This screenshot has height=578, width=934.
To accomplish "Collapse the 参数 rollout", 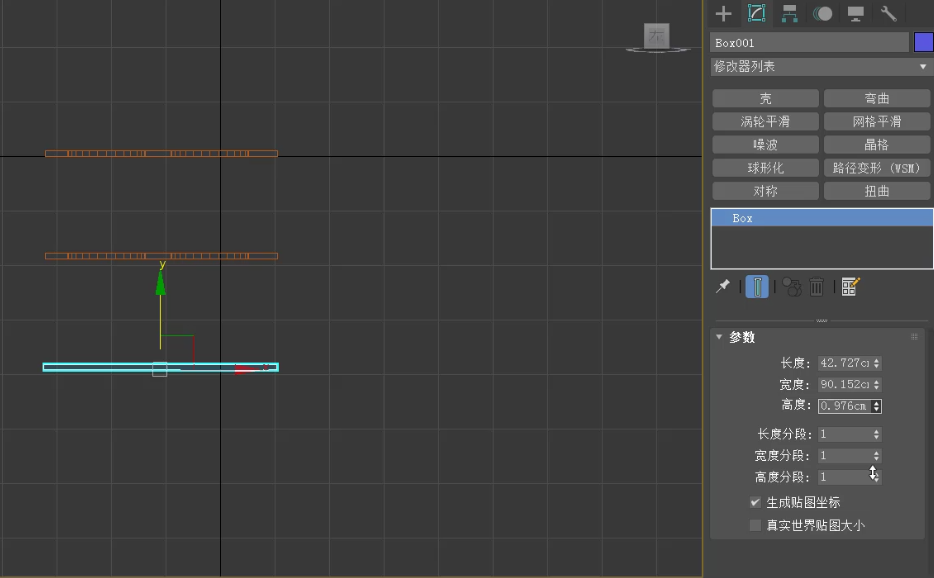I will point(719,337).
